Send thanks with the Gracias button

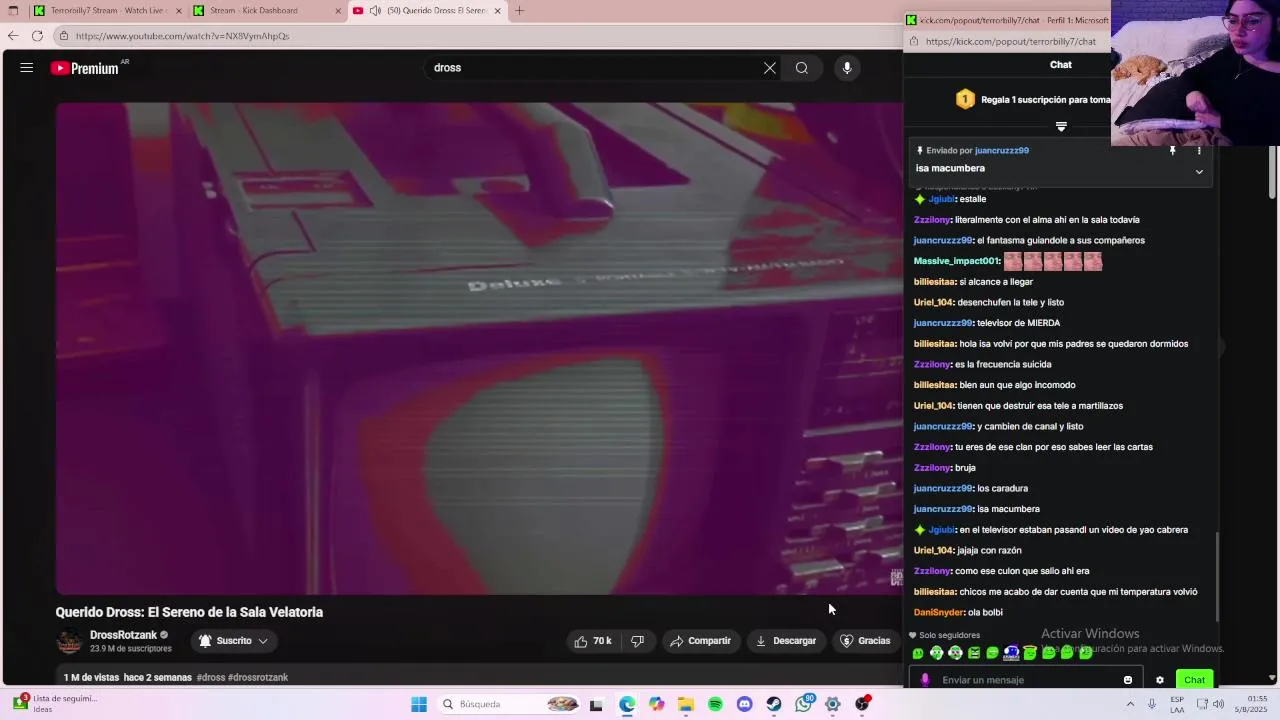(x=866, y=641)
